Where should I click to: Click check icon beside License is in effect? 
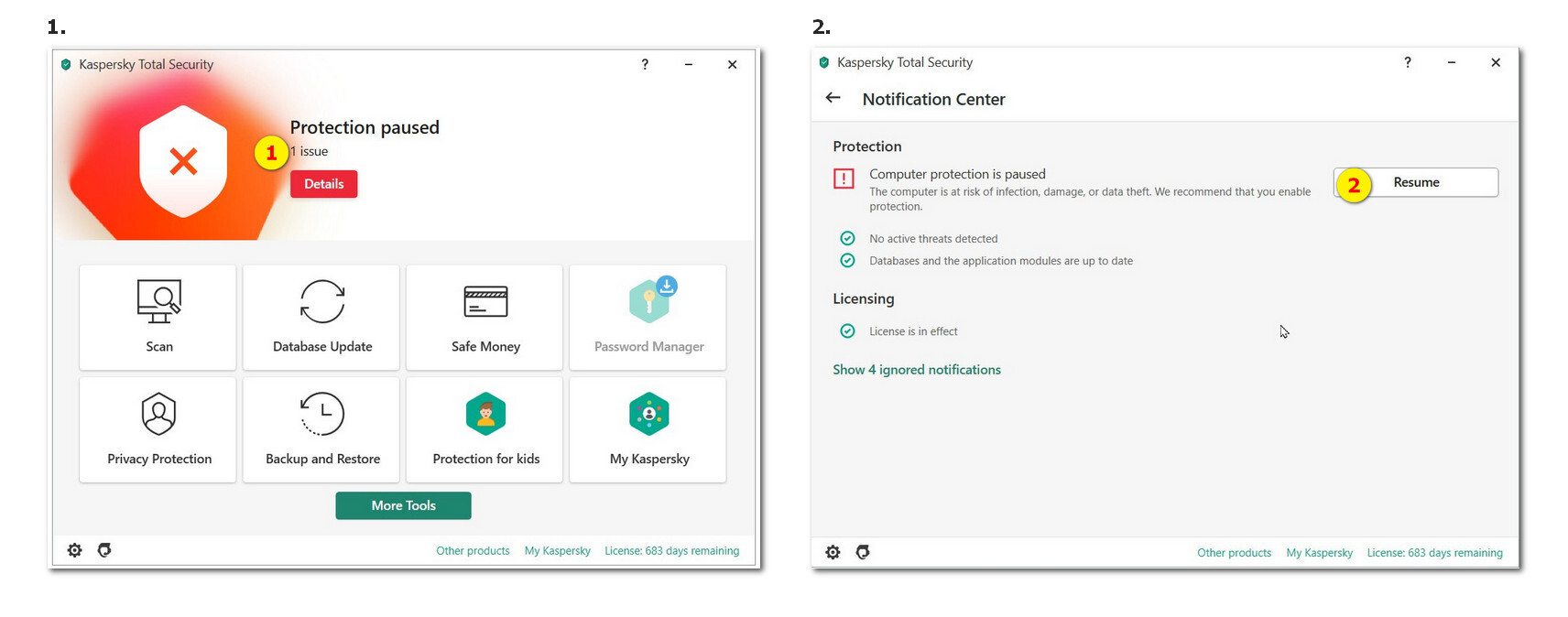coord(848,331)
